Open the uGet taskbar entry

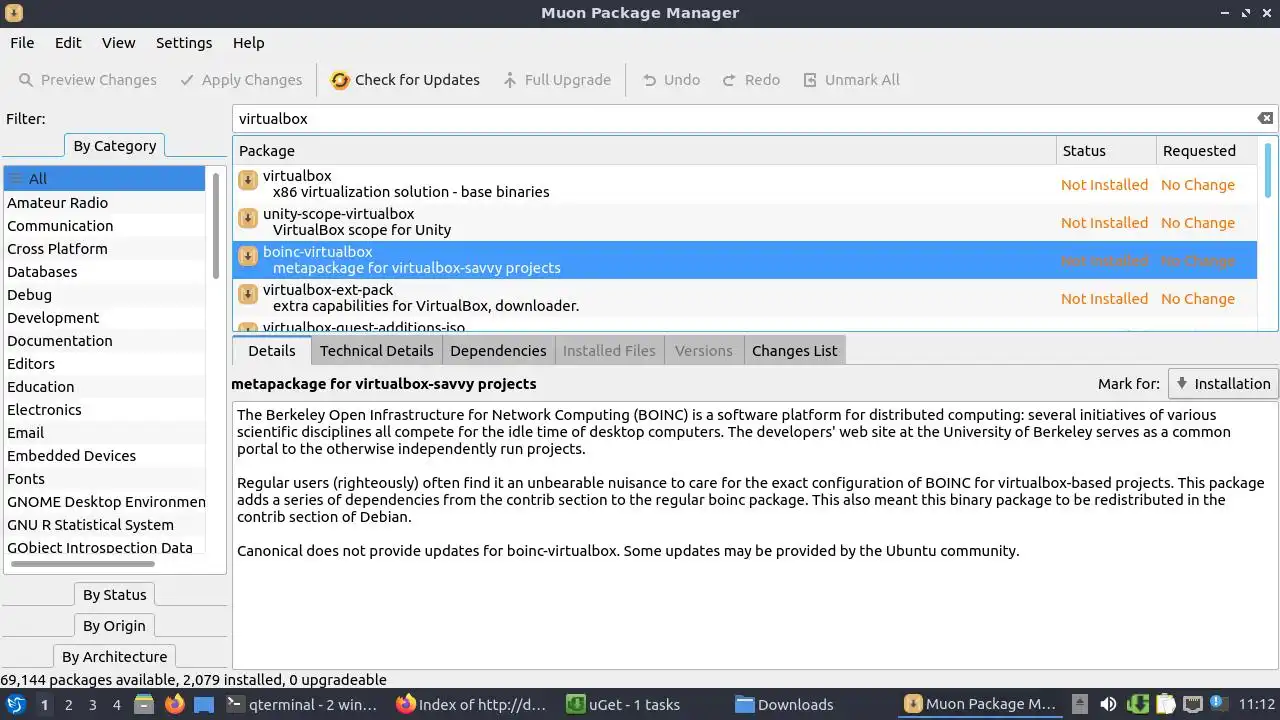click(x=637, y=704)
